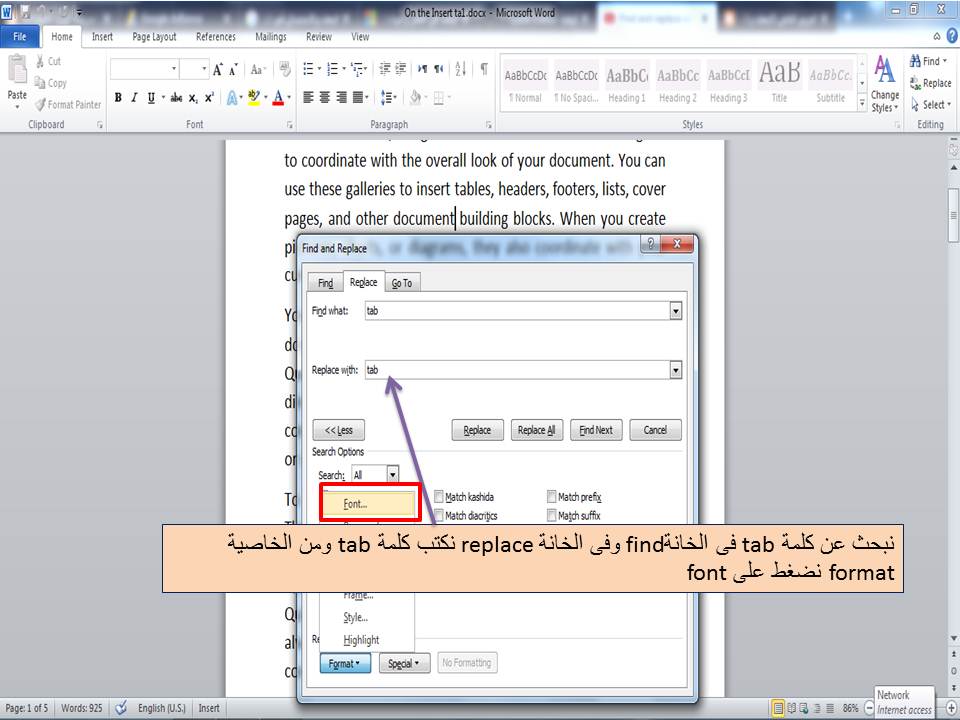Viewport: 960px width, 720px height.
Task: Switch to the Find tab in dialog
Action: (x=325, y=283)
